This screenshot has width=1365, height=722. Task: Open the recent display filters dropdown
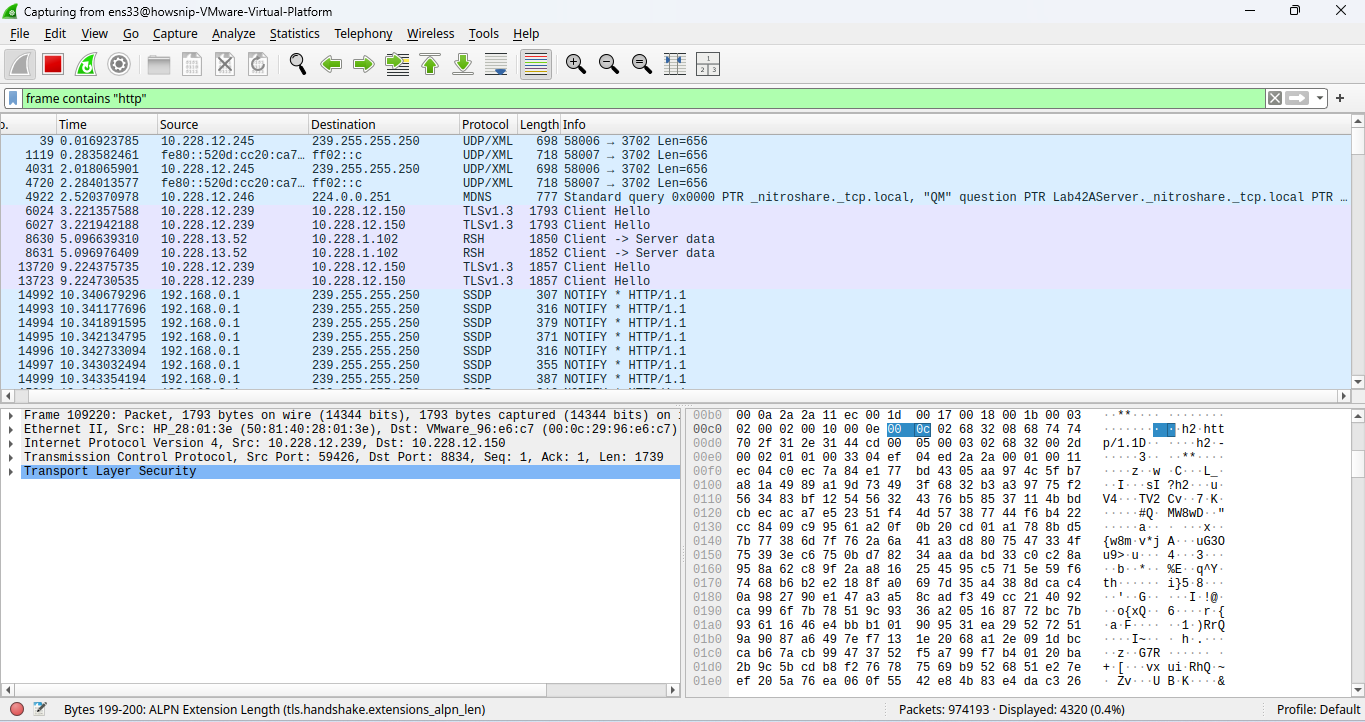pos(1320,98)
